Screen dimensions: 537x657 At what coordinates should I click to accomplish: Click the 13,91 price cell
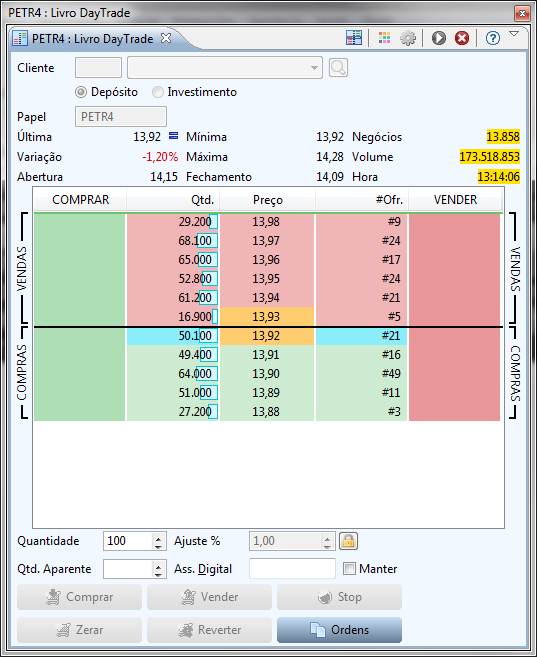coord(267,355)
